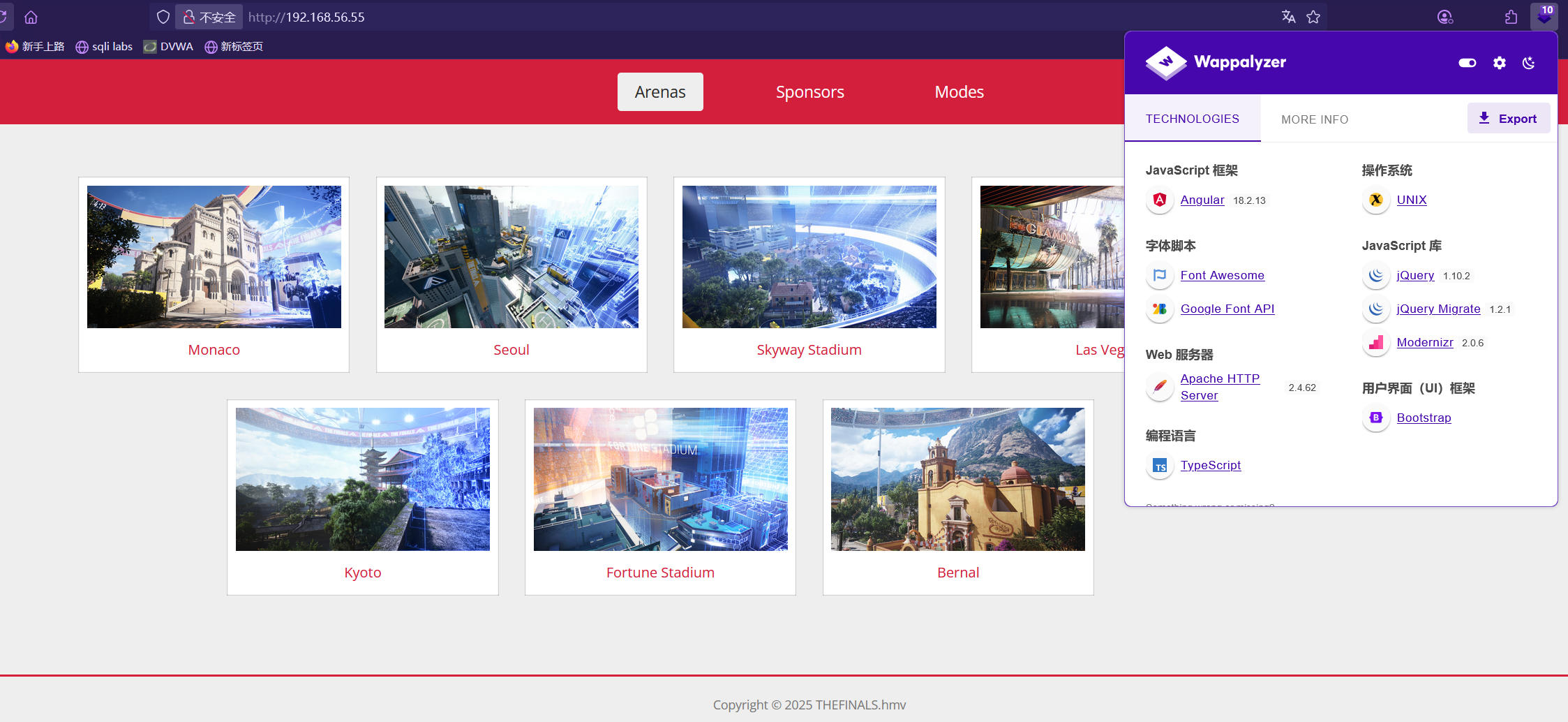Click the address bar URL field

pyautogui.click(x=628, y=17)
